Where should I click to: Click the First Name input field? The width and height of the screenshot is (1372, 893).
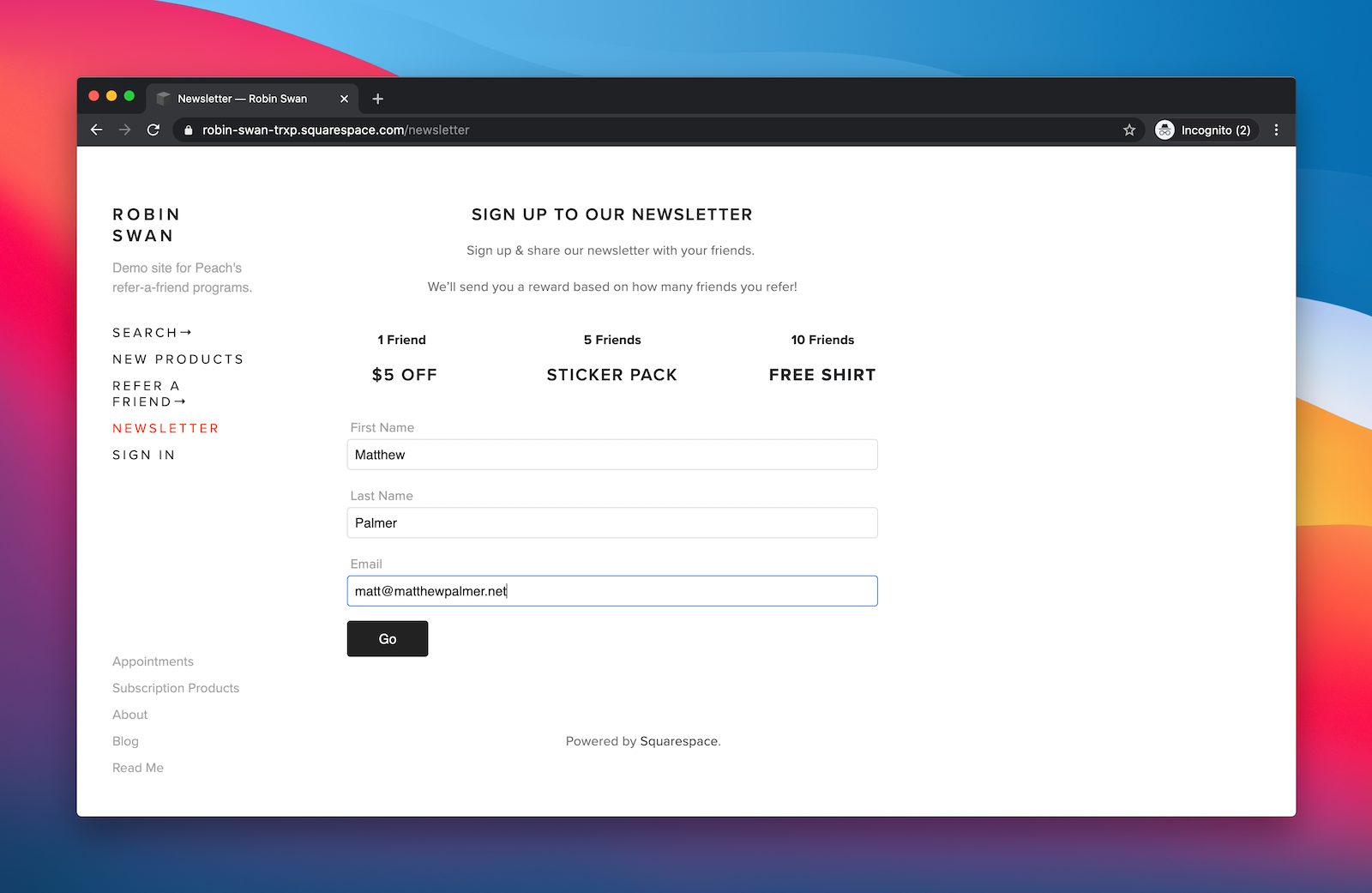point(612,455)
